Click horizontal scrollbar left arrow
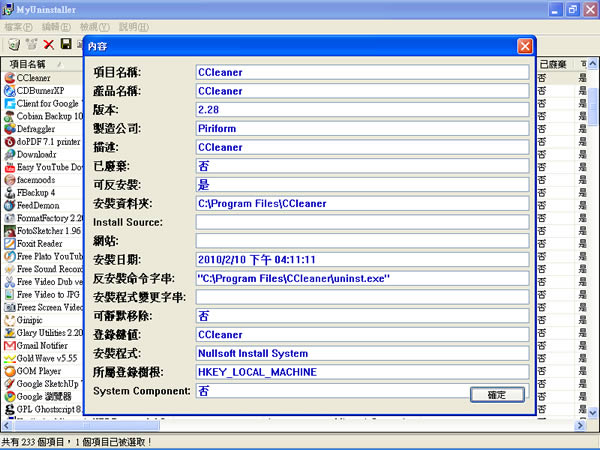The image size is (600, 450). [x=7, y=425]
